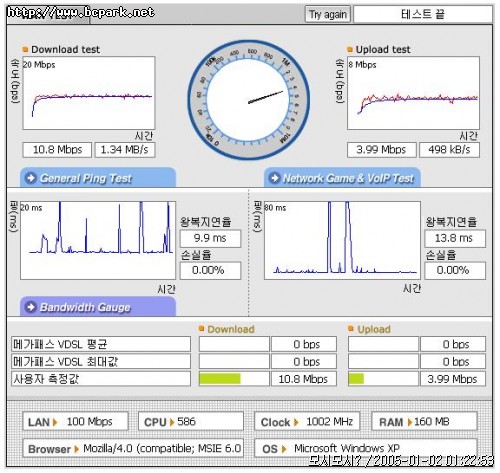The image size is (500, 473).
Task: Click the Download test speed graph
Action: point(89,93)
